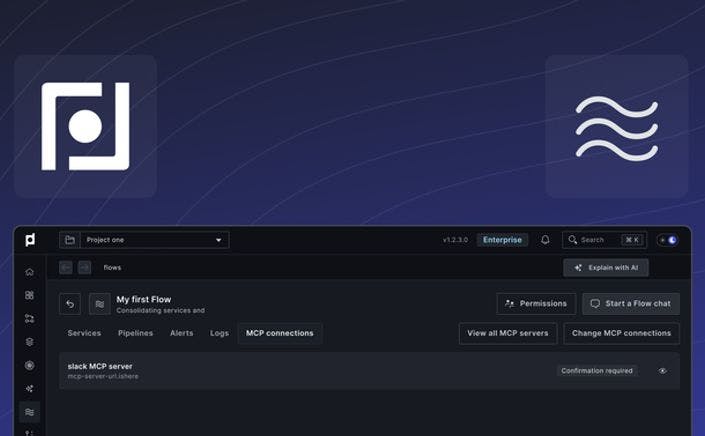Click the mcp-server-url.ishere address text
705x436 pixels.
(x=103, y=376)
